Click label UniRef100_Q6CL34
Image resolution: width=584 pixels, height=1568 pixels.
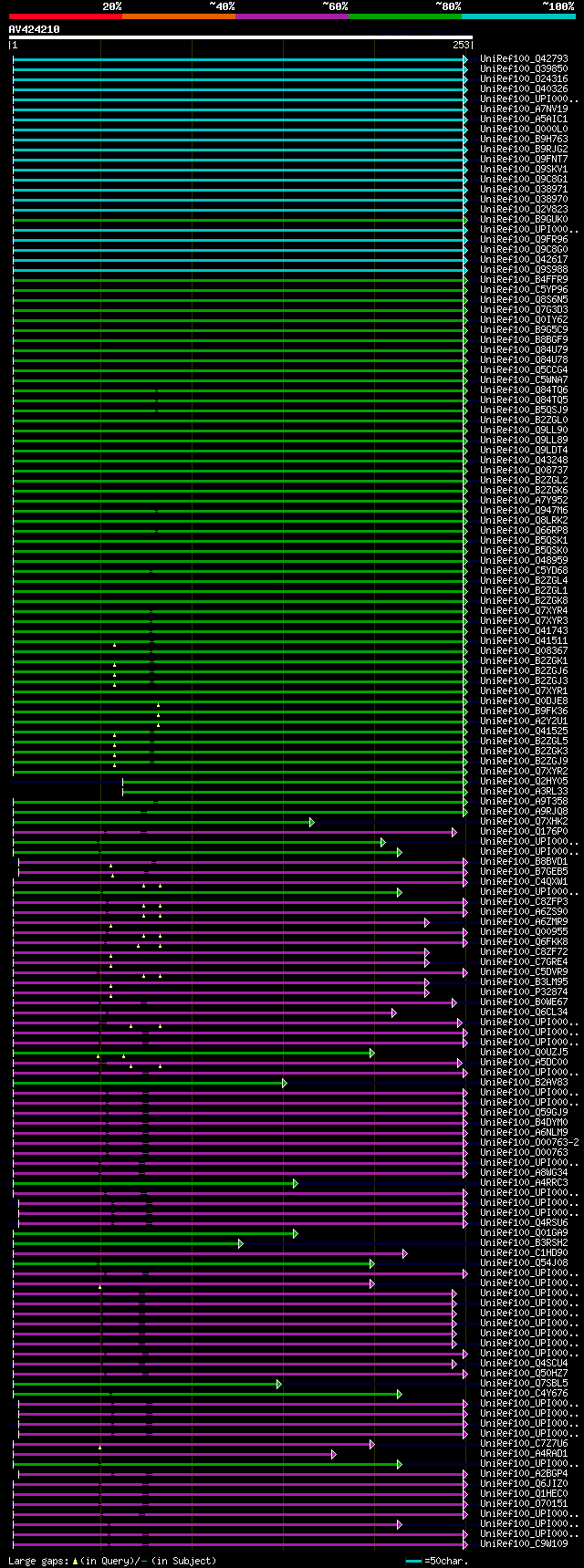point(524,1012)
